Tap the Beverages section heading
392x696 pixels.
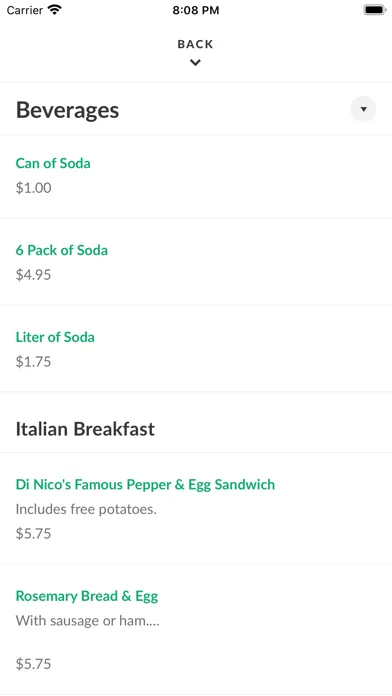67,110
